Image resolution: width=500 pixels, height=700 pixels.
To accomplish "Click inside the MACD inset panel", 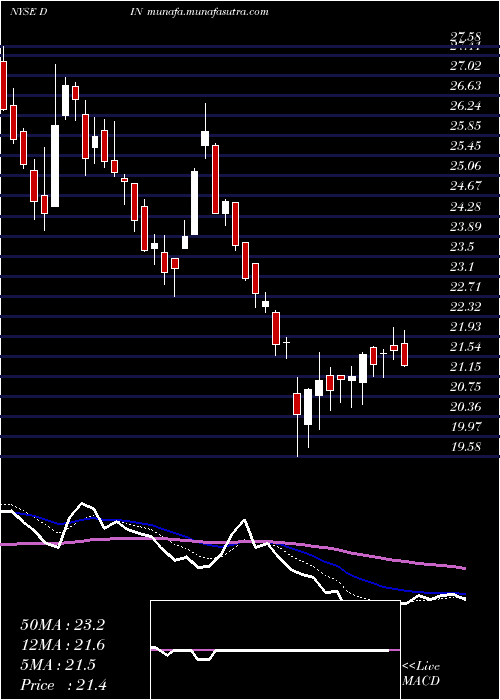I will coord(275,650).
